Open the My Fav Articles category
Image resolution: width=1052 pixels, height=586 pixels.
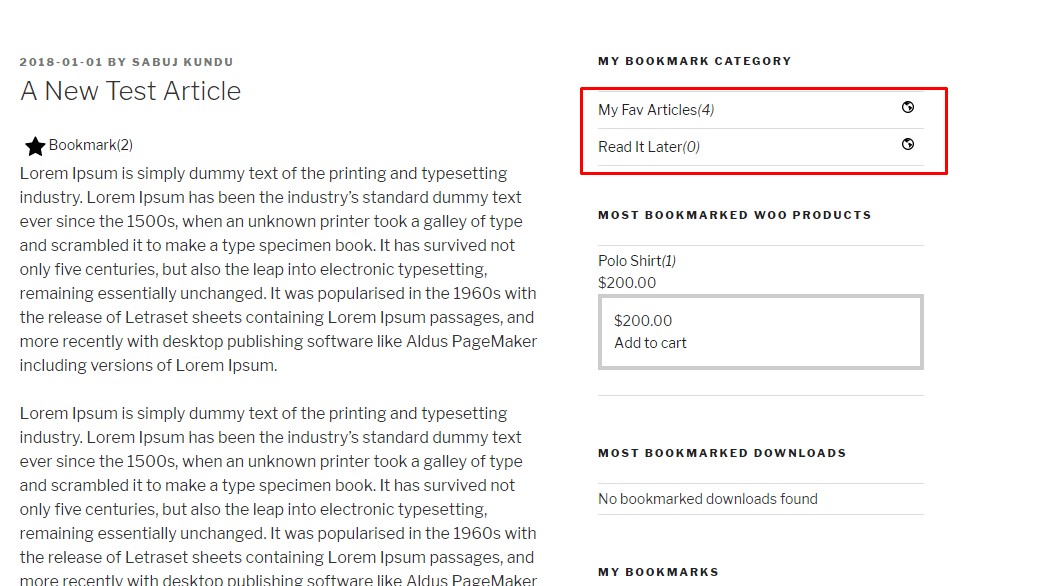coord(647,110)
